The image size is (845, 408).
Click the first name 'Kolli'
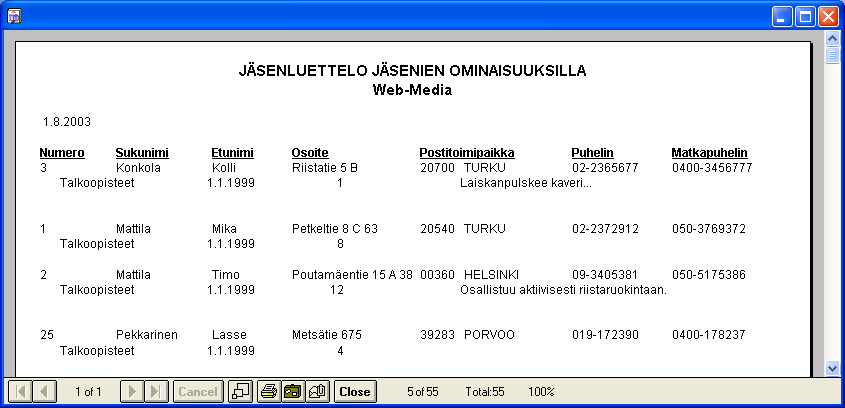tap(224, 168)
